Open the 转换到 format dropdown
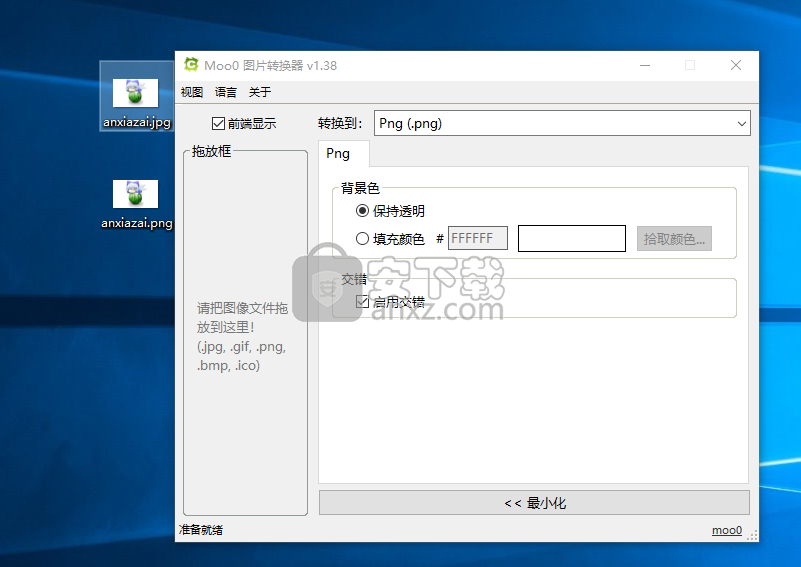This screenshot has height=567, width=801. 562,123
